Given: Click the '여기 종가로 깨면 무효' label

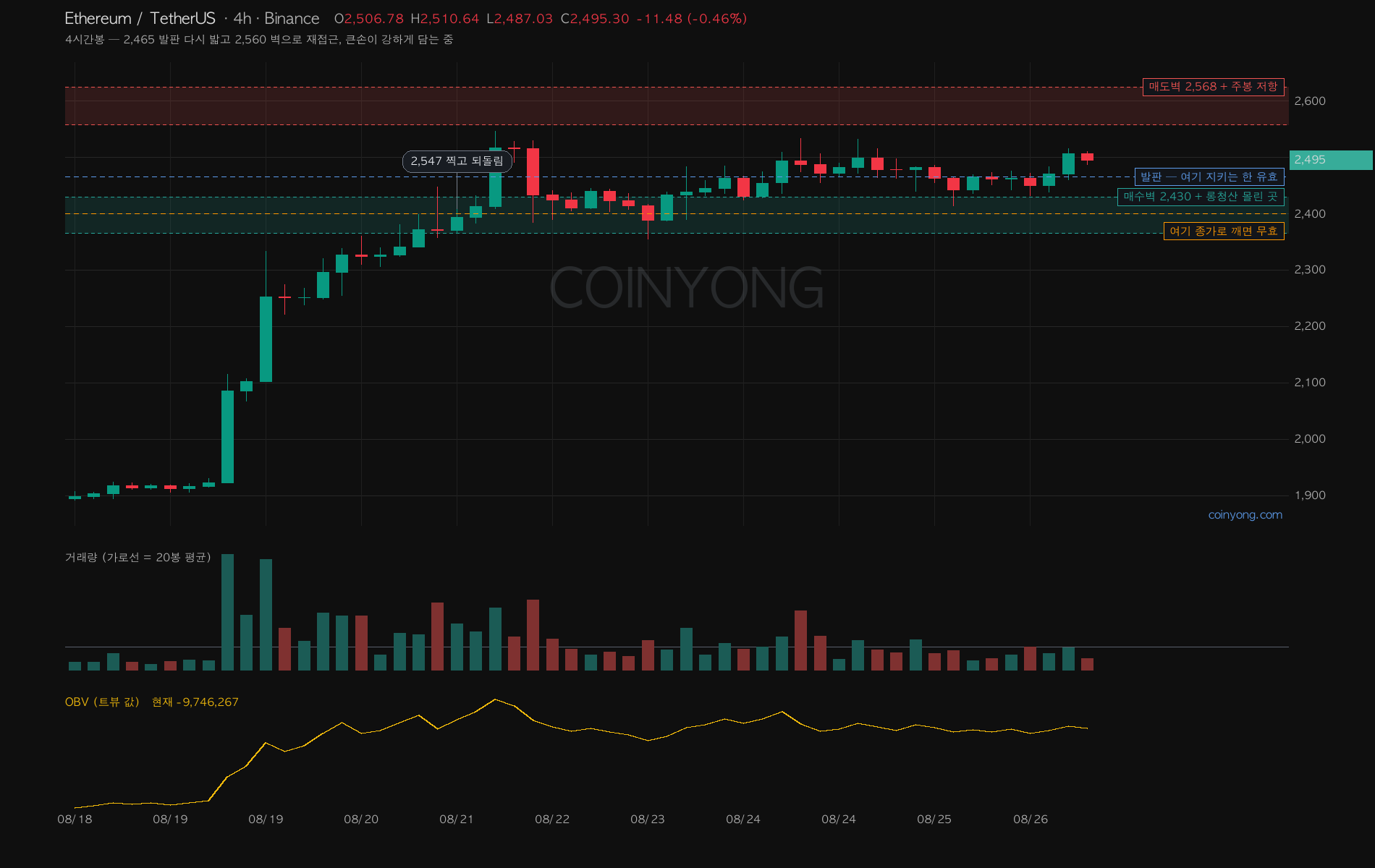Looking at the screenshot, I should coord(1224,231).
